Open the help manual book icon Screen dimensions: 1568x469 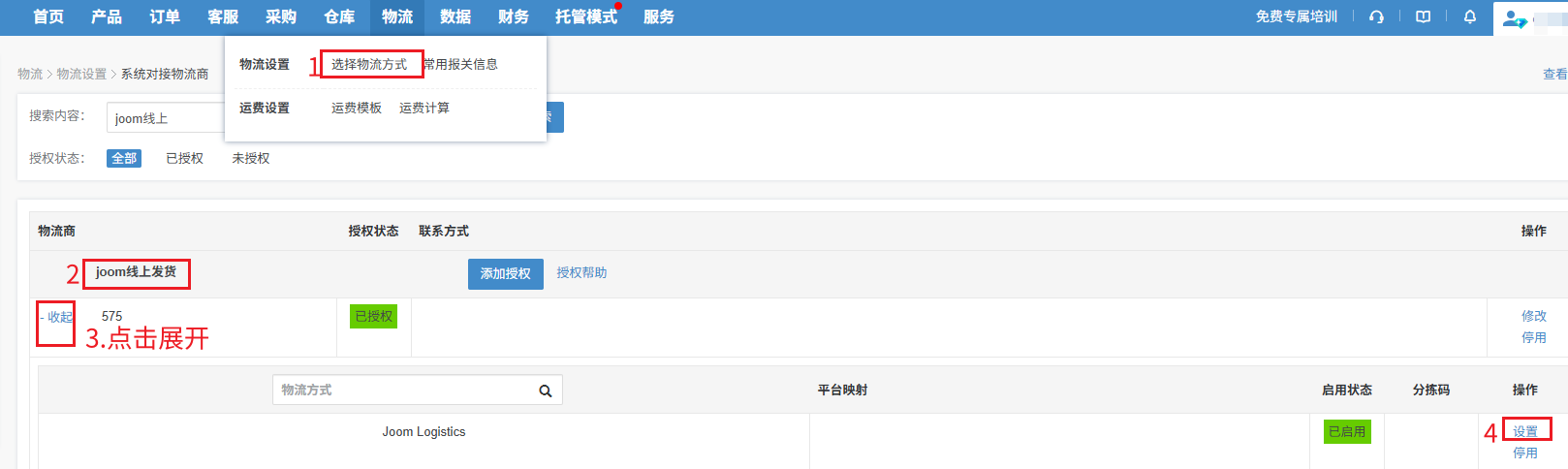1423,16
